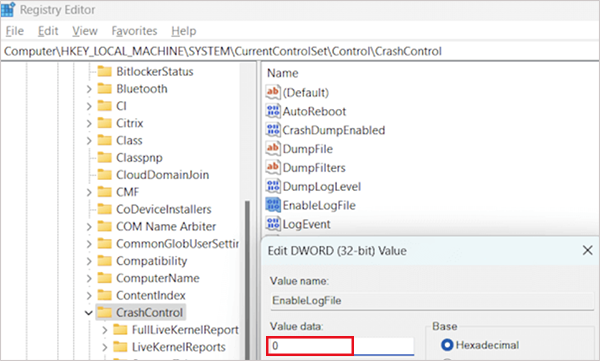Expand the Citrix key

click(x=89, y=123)
